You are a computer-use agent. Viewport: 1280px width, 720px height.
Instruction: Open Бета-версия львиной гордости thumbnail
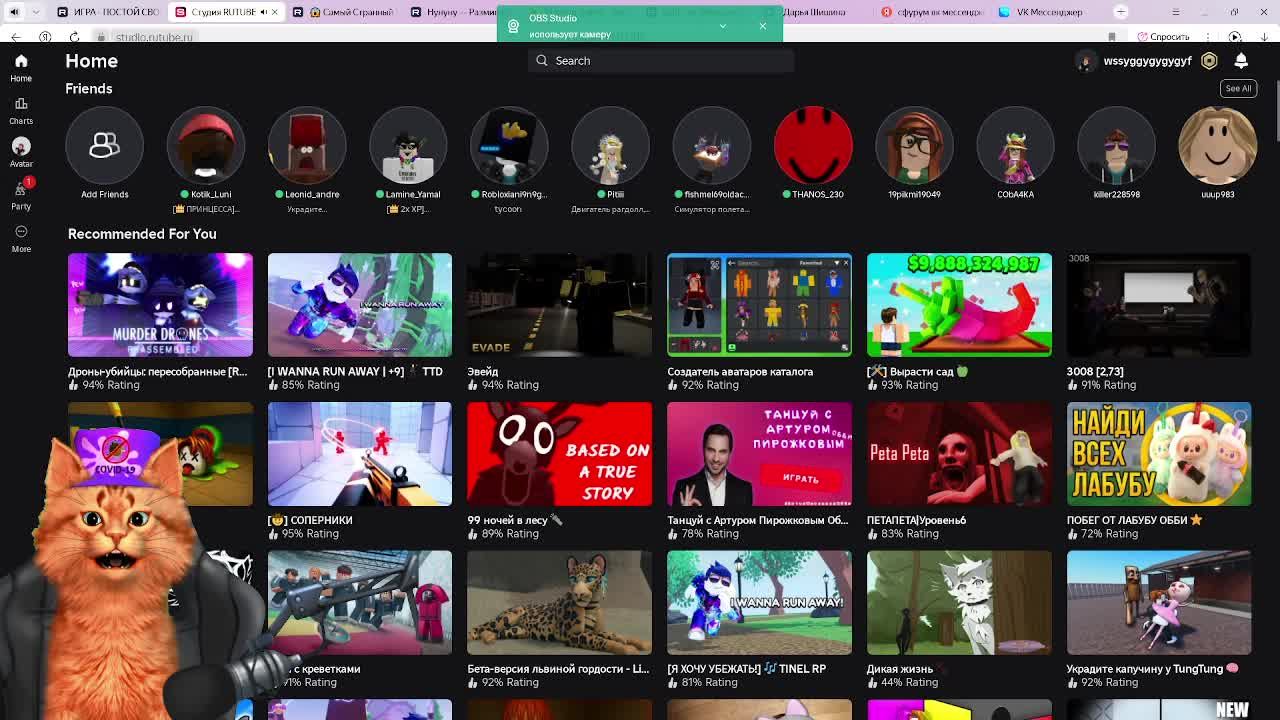point(559,603)
